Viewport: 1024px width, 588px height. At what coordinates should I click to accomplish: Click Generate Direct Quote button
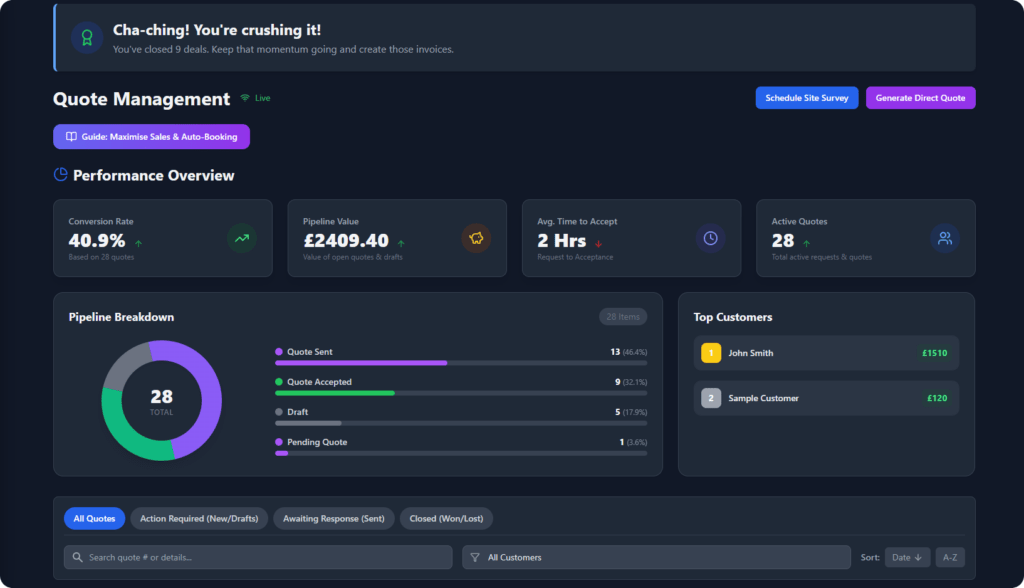click(920, 98)
